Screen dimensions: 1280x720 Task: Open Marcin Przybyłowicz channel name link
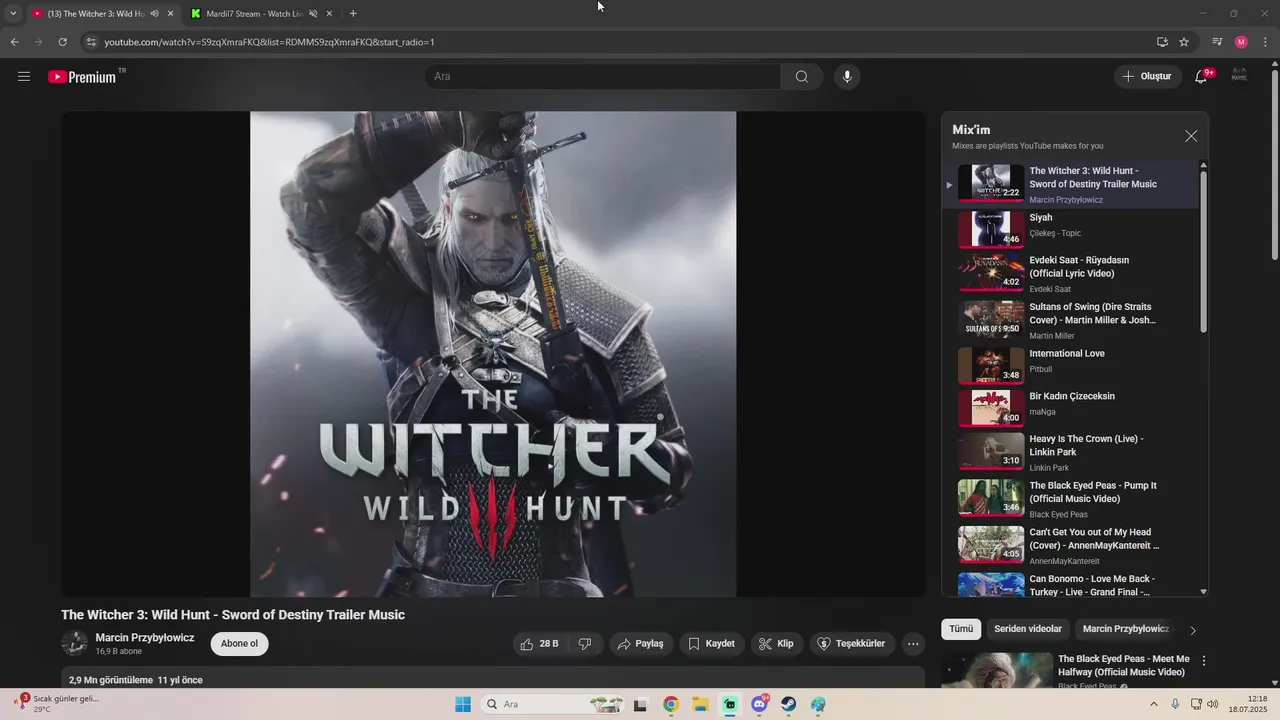click(145, 638)
